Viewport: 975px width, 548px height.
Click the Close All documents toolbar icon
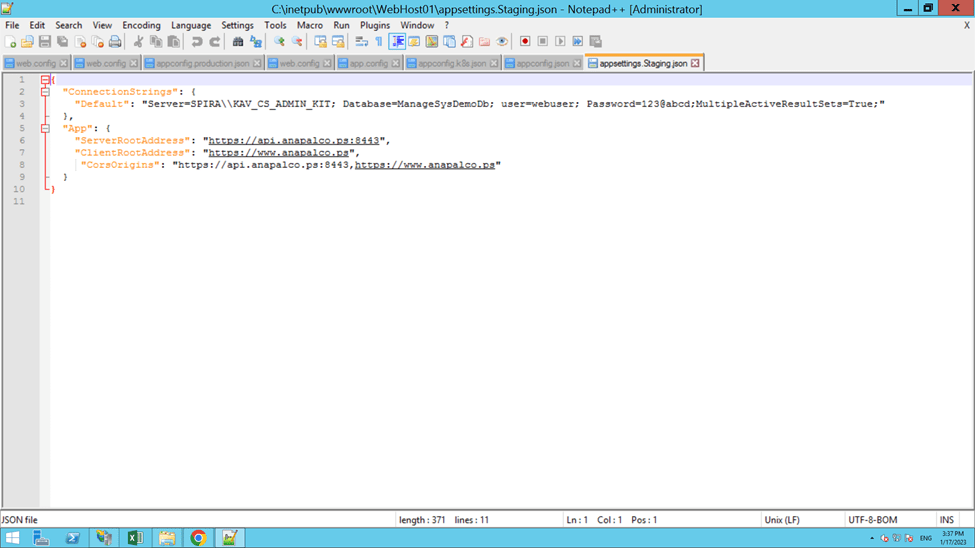(98, 42)
